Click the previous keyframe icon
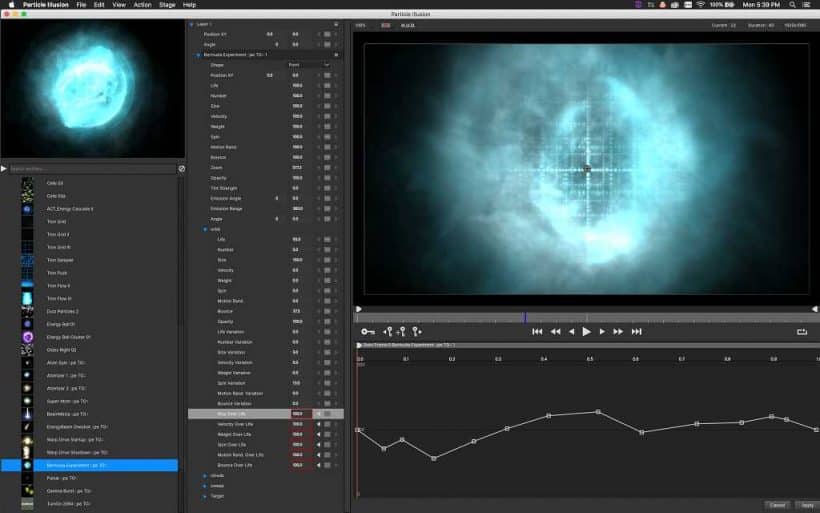 [x=388, y=332]
